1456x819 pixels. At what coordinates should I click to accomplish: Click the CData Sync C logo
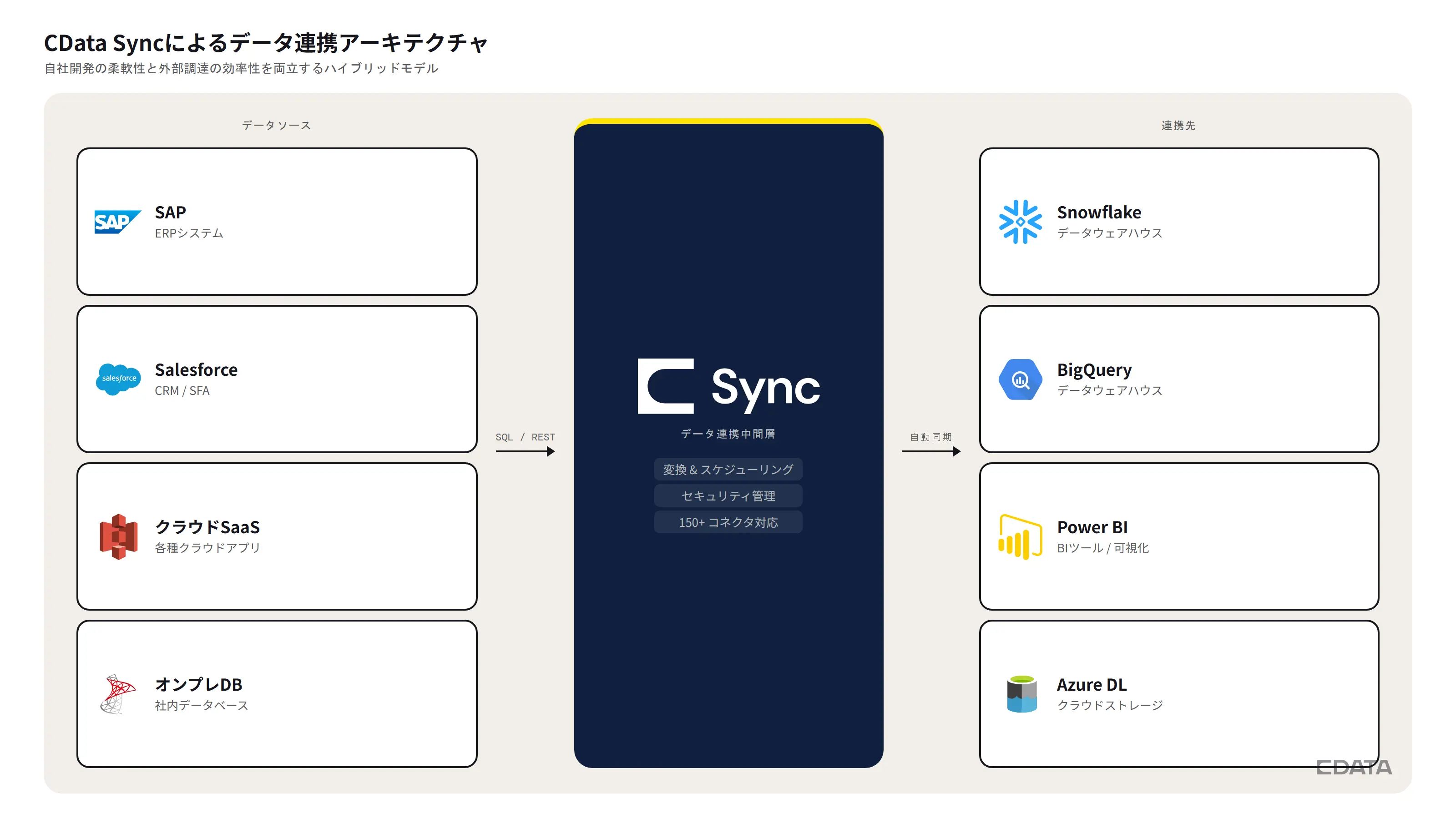coord(665,386)
